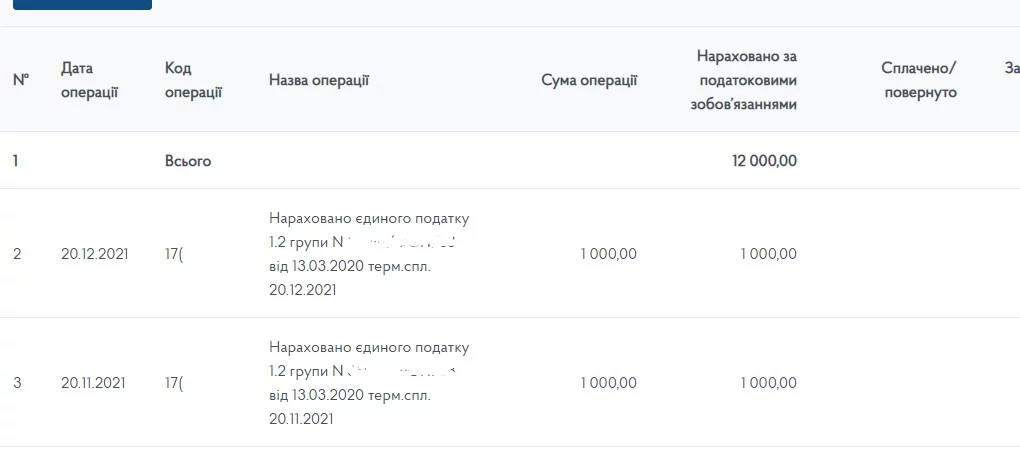Select Сума операції value in row 2
Screen dimensions: 1020x451
608,254
